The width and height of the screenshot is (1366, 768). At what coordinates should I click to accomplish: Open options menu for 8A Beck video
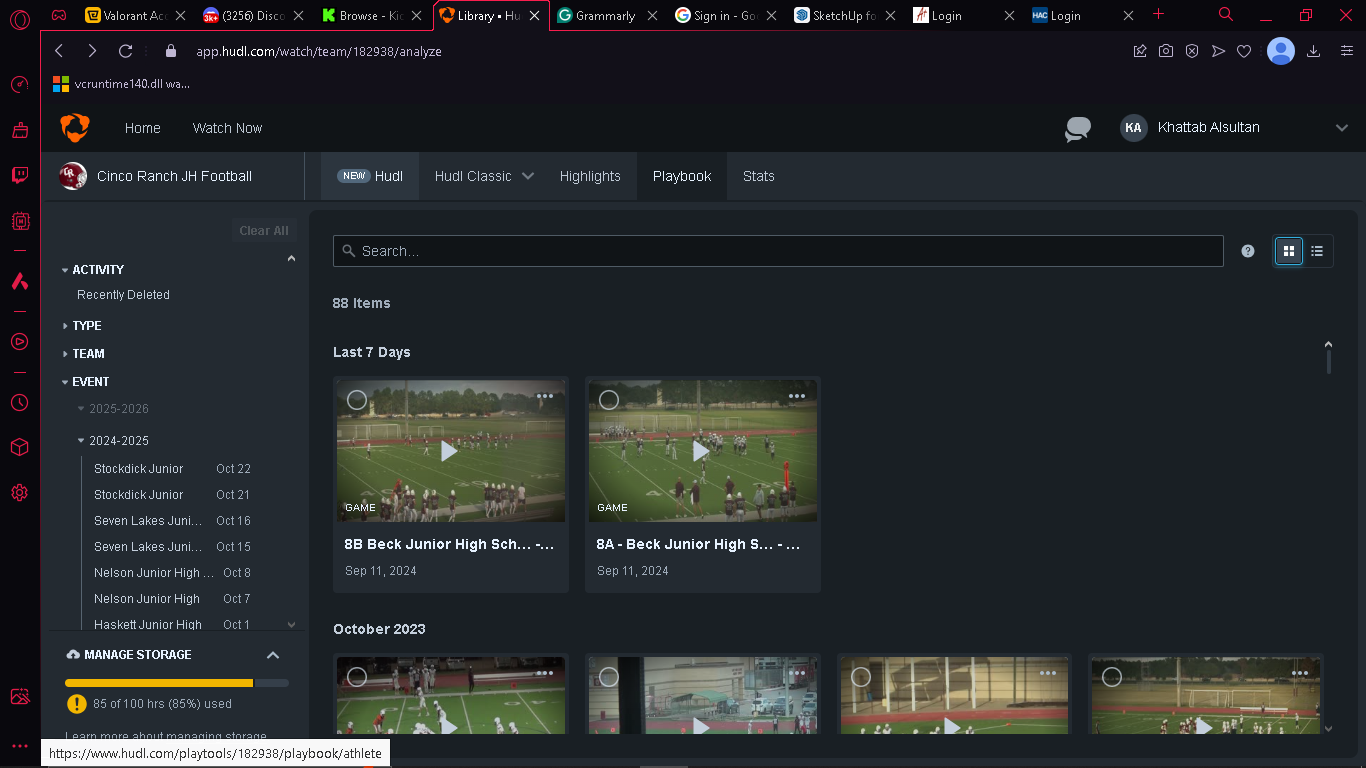[x=797, y=396]
